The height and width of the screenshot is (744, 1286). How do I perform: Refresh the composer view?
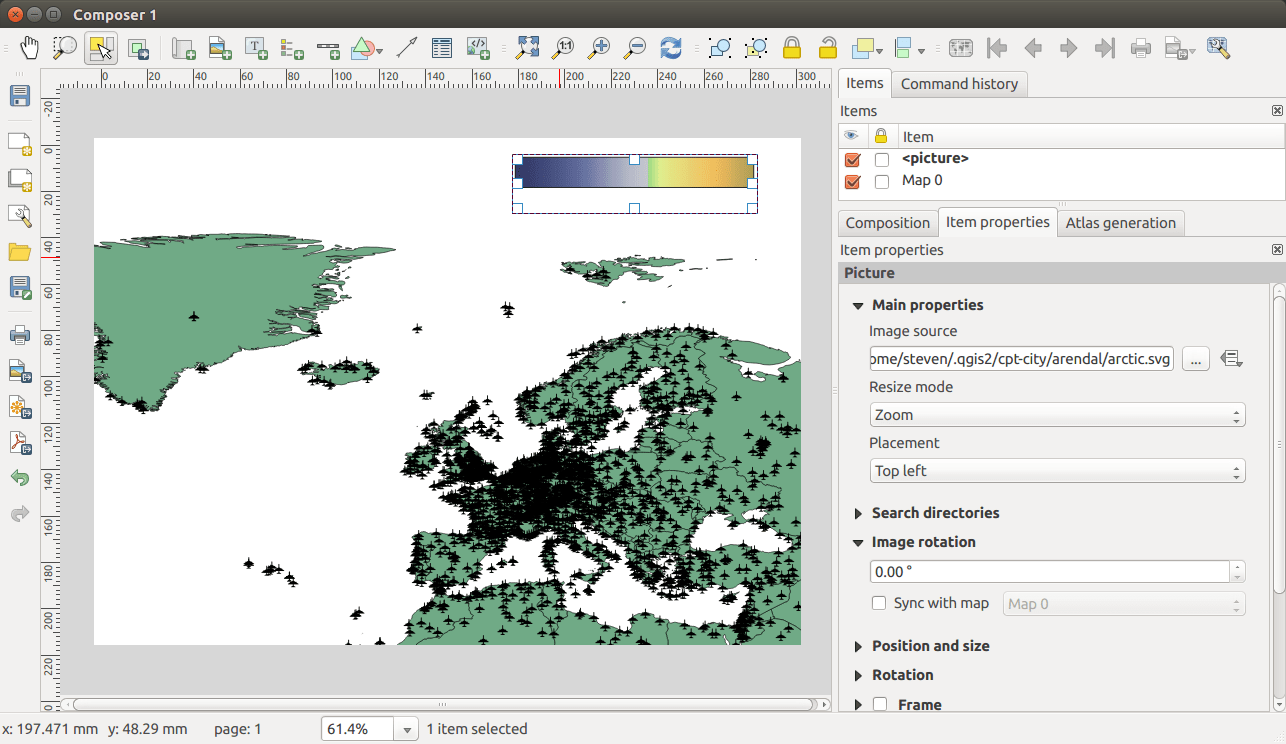pos(670,47)
